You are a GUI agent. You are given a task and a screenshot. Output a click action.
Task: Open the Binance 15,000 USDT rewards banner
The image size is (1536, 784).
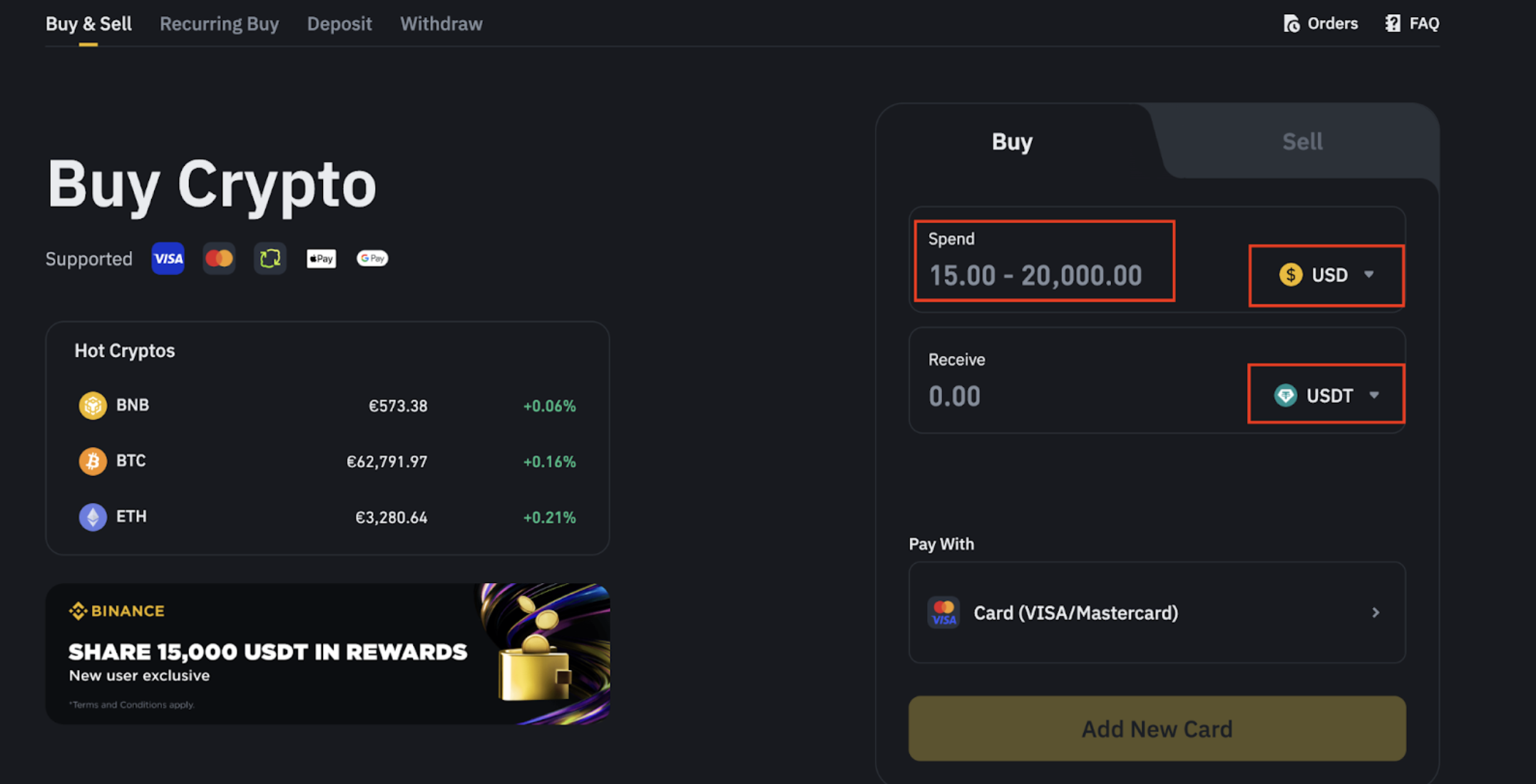[x=327, y=654]
